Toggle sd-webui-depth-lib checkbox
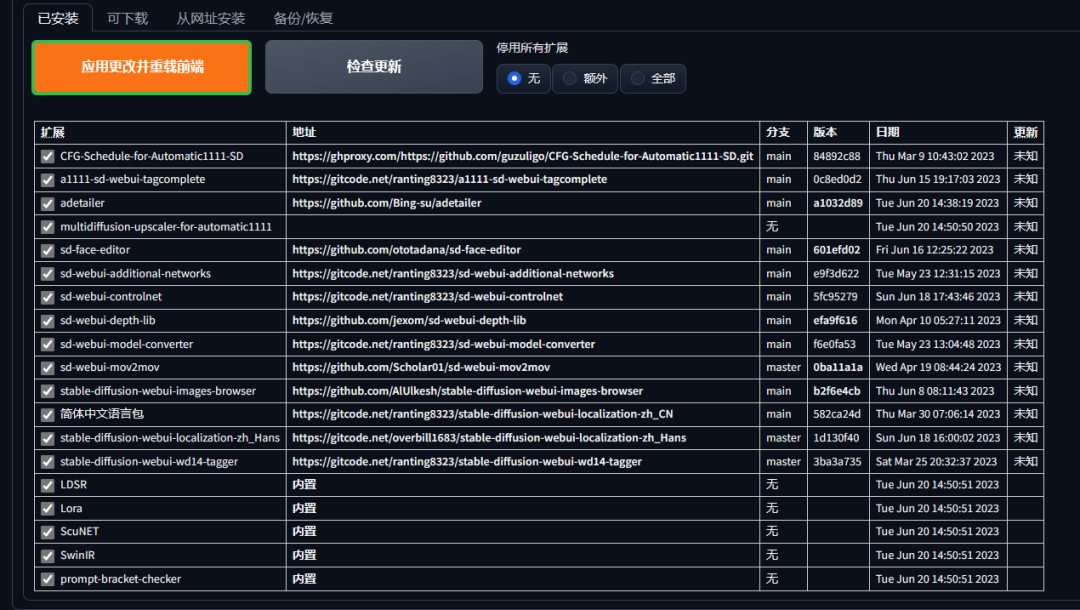Viewport: 1080px width, 610px height. [x=48, y=321]
